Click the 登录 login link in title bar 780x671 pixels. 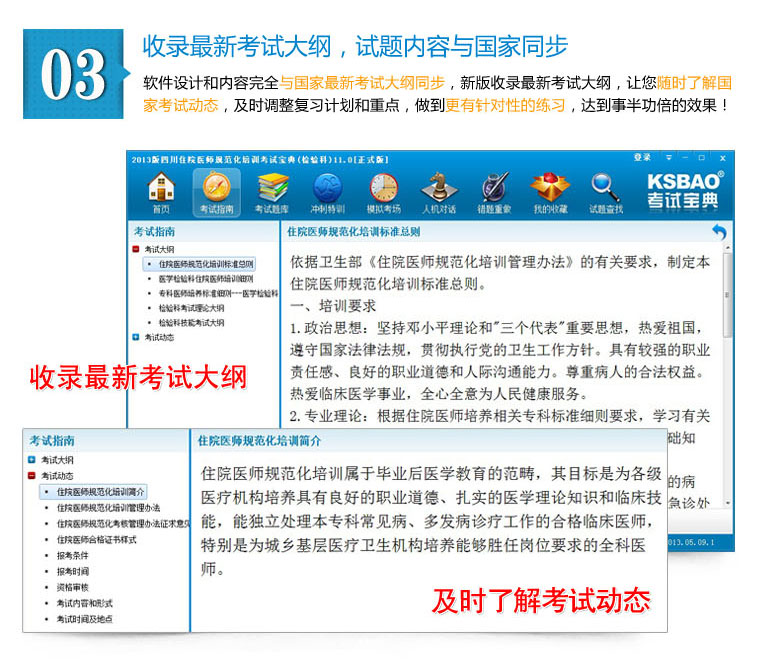point(642,158)
